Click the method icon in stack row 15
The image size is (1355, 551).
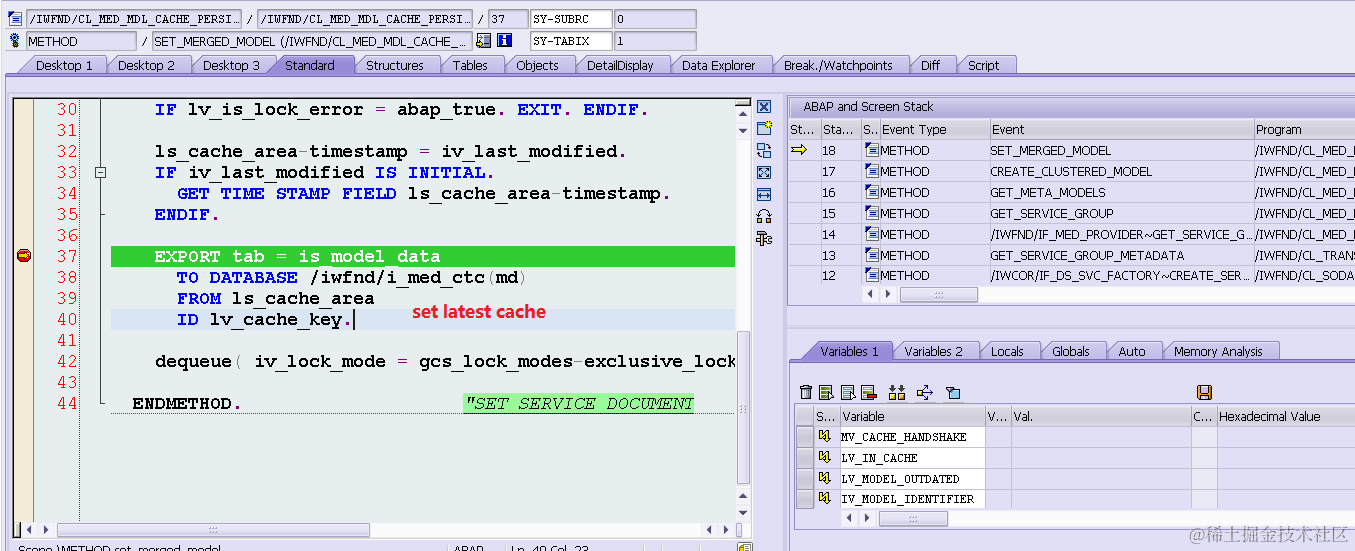872,213
